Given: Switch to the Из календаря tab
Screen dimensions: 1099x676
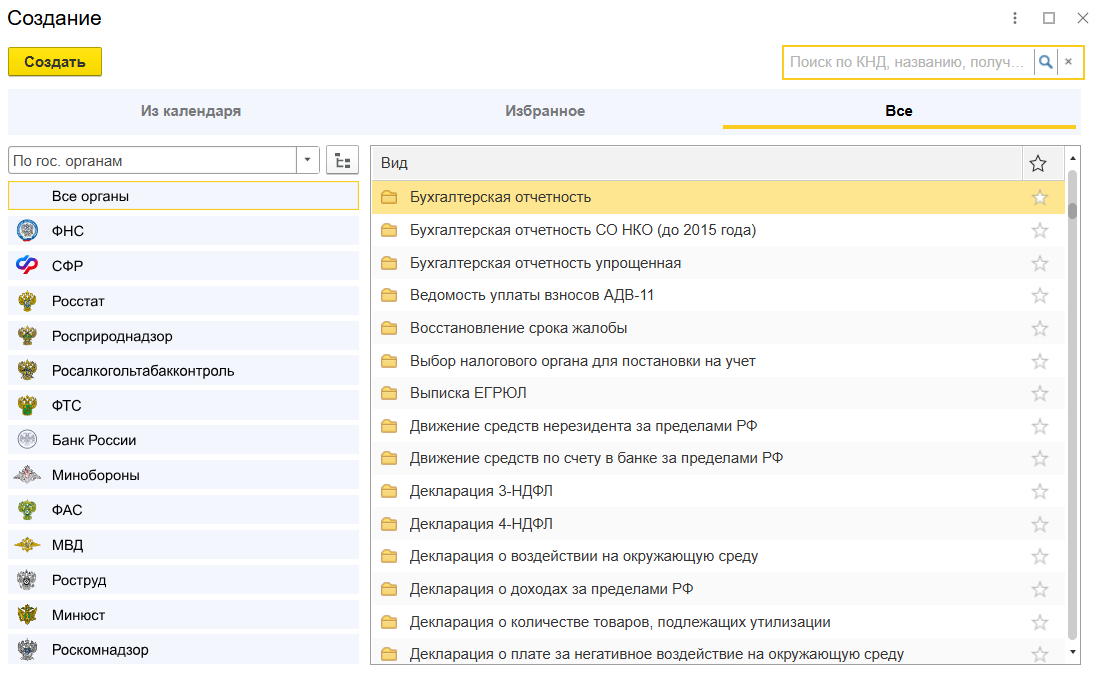Looking at the screenshot, I should pos(190,111).
